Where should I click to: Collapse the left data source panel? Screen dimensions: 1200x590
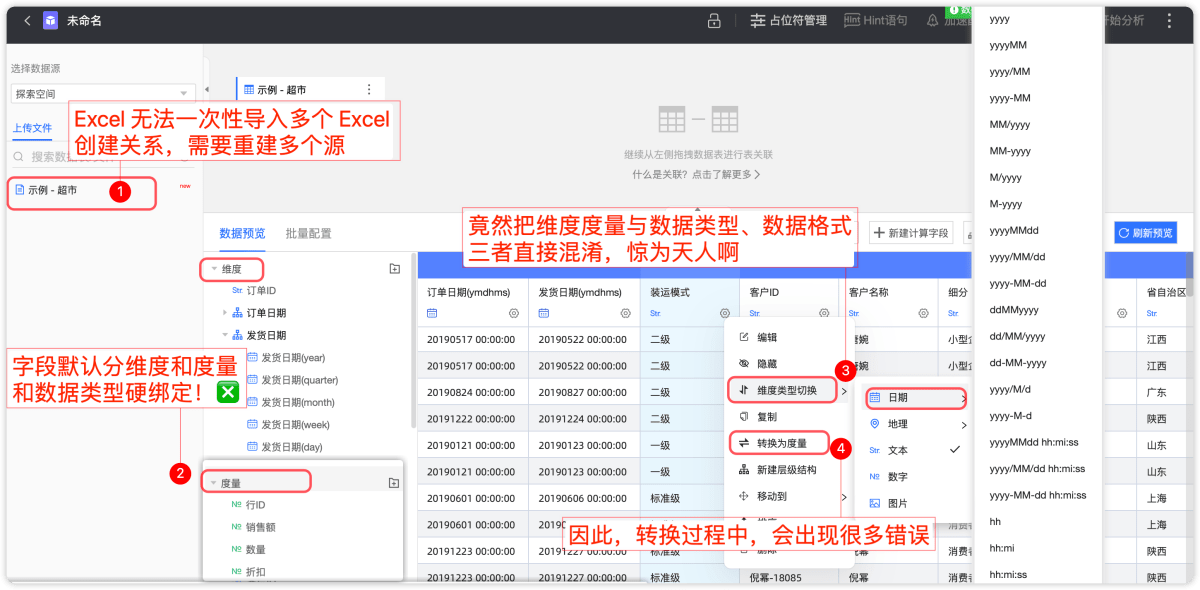(x=206, y=90)
